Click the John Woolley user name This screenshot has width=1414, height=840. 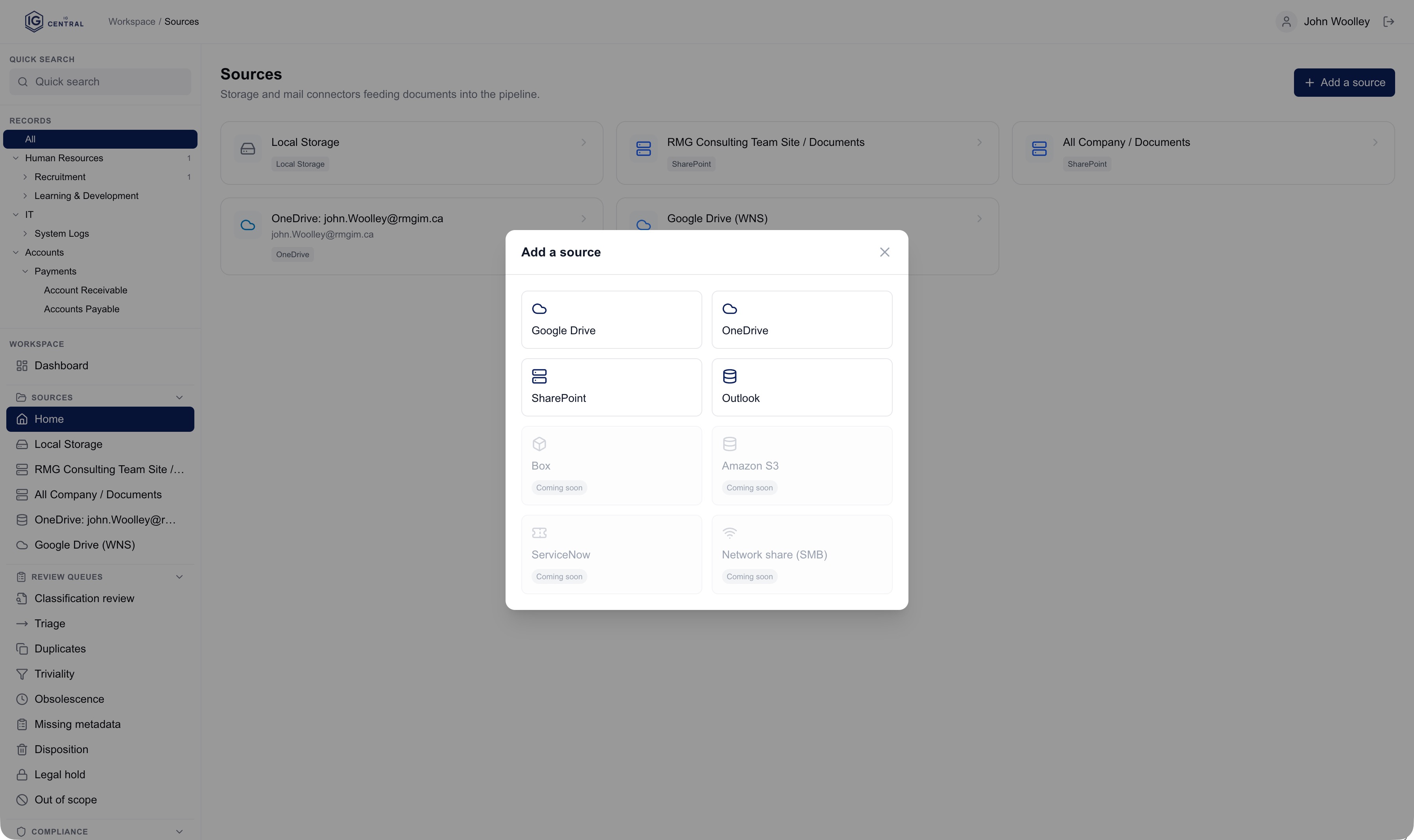click(1336, 22)
